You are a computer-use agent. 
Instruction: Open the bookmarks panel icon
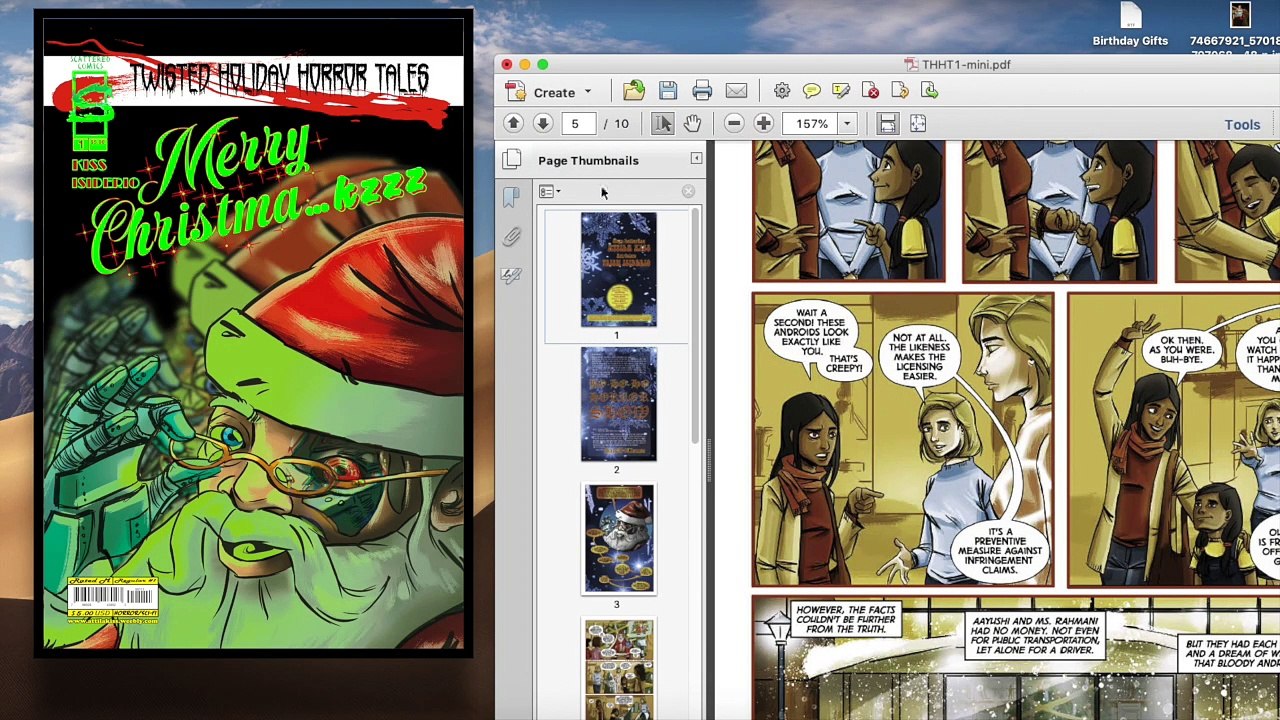pos(511,198)
